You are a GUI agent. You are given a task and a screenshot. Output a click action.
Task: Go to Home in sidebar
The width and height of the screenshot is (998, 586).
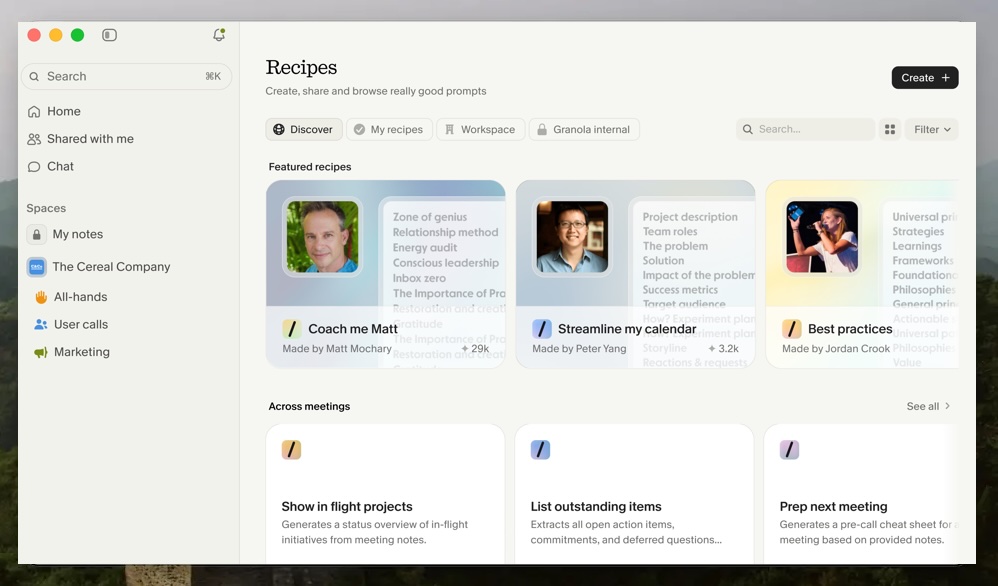[x=64, y=111]
